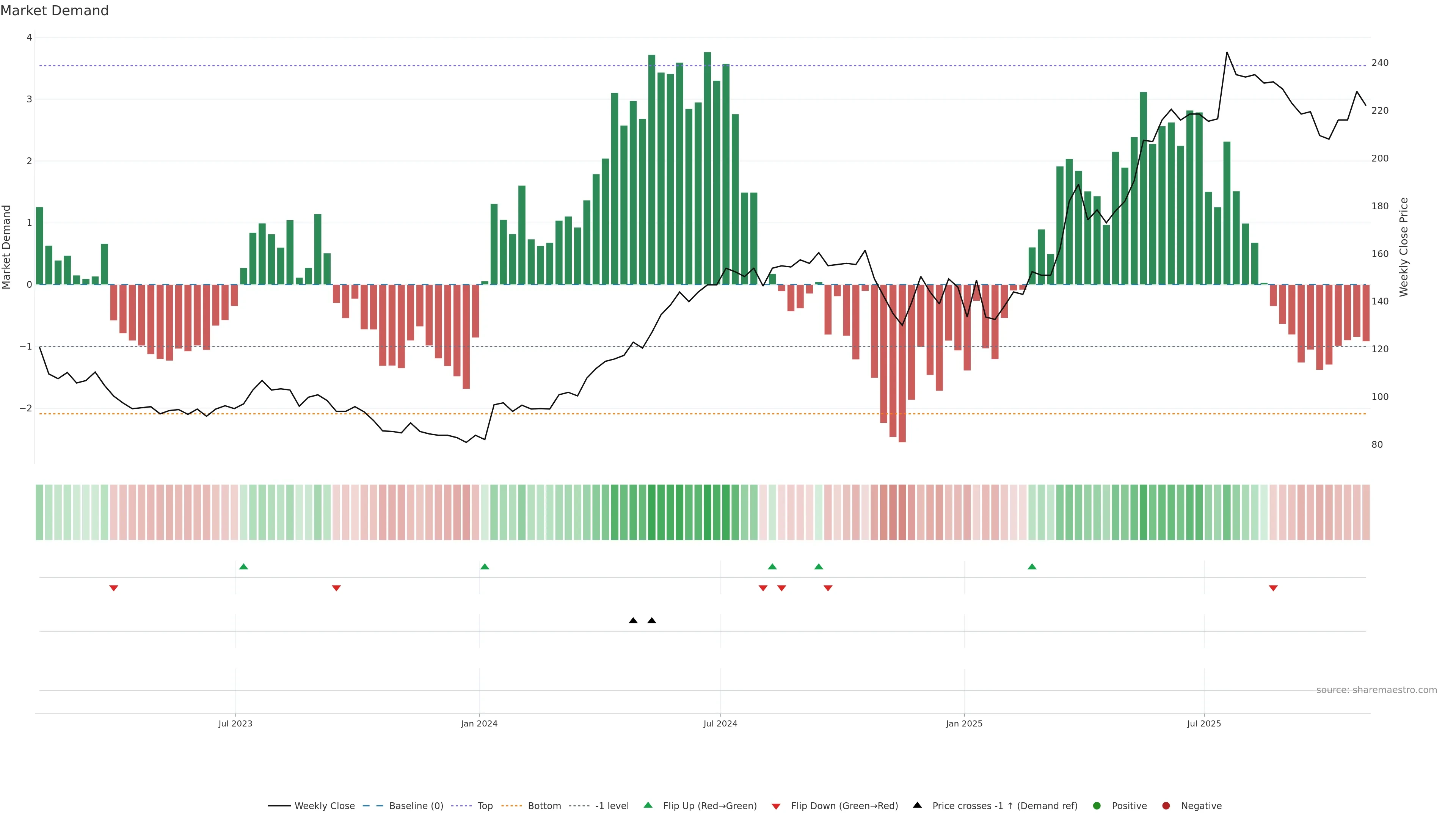Screen dimensions: 1456x819
Task: Click the red Negative legend dot
Action: [x=1166, y=805]
